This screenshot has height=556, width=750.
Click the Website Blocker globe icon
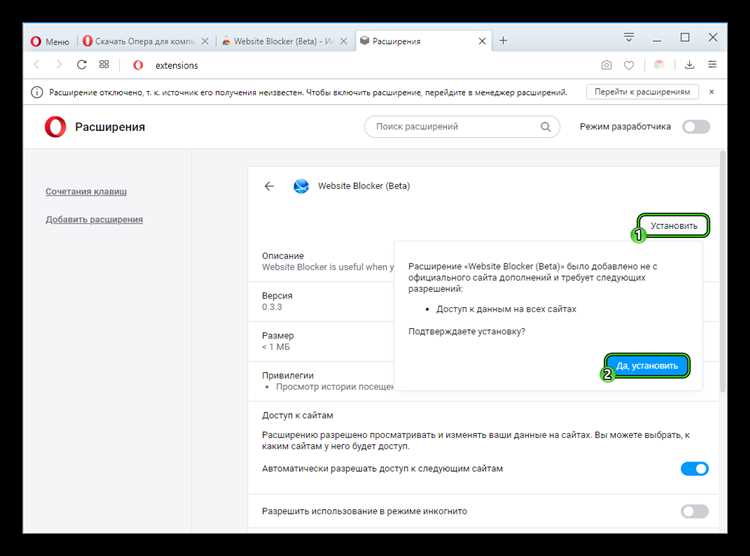coord(301,186)
